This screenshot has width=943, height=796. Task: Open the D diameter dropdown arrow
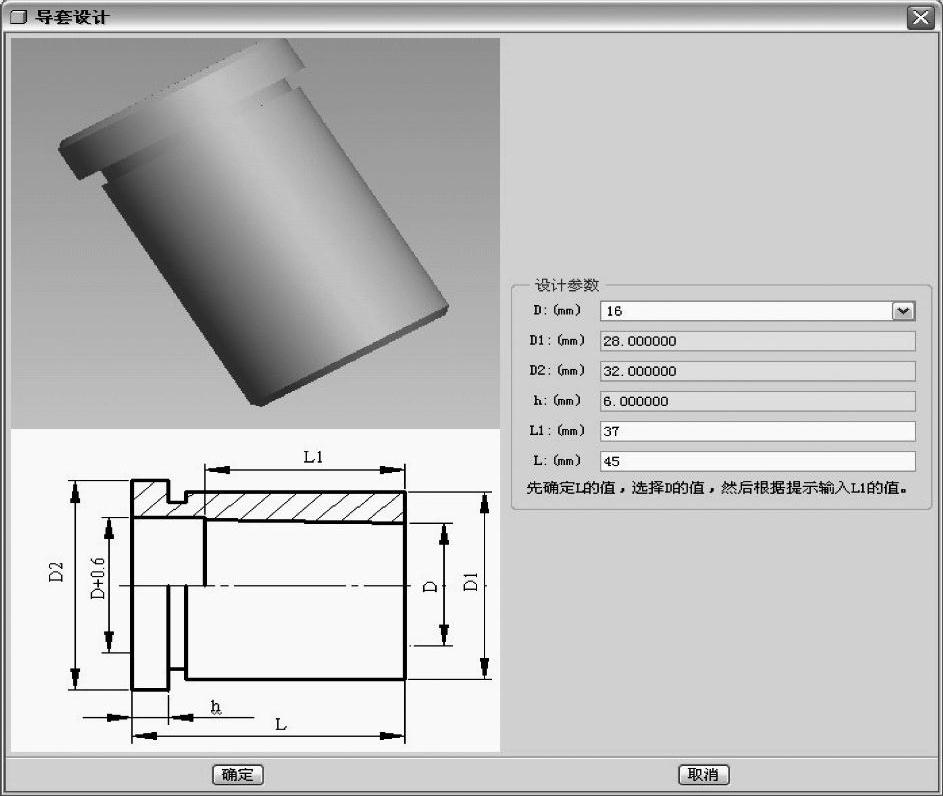(903, 311)
